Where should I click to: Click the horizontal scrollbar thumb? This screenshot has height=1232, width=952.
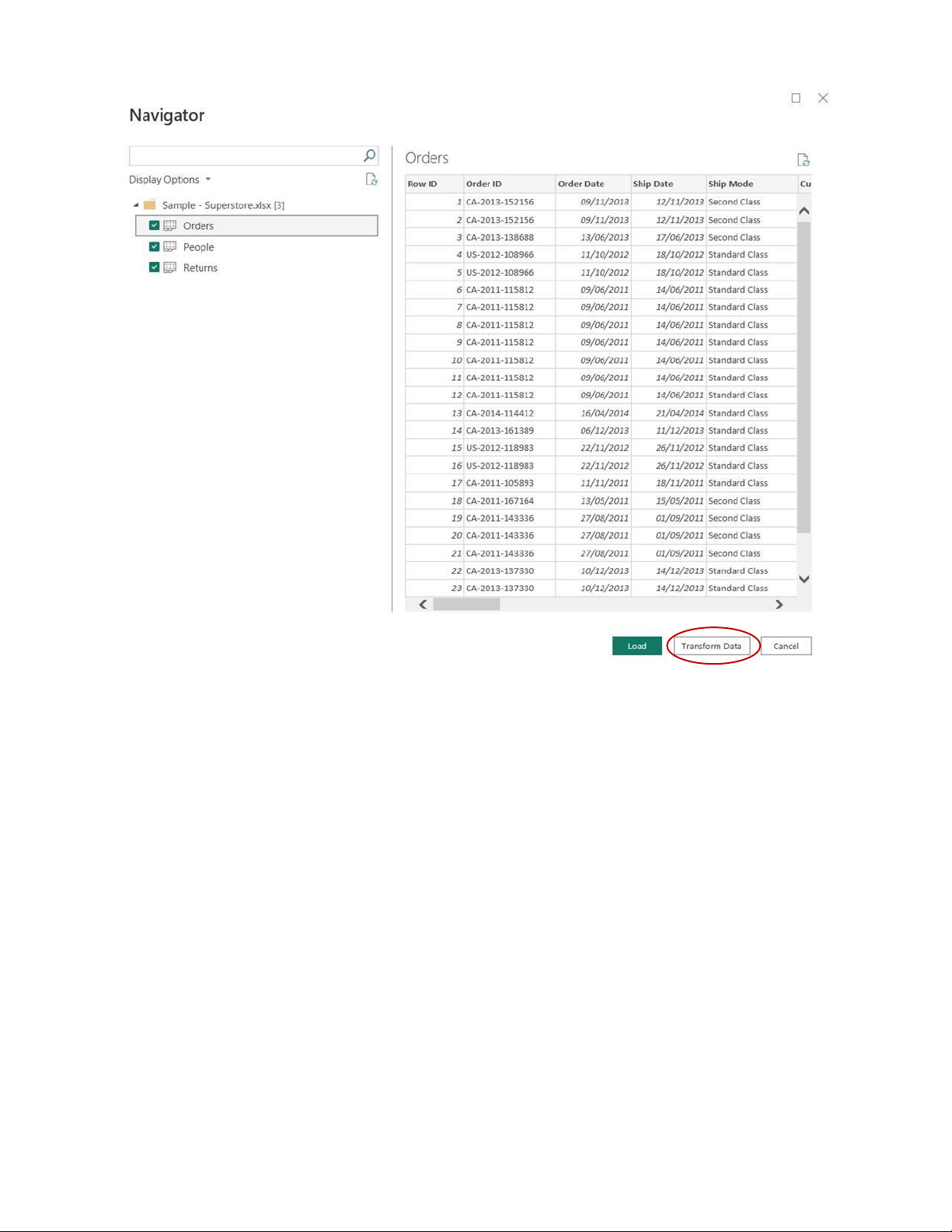tap(466, 605)
